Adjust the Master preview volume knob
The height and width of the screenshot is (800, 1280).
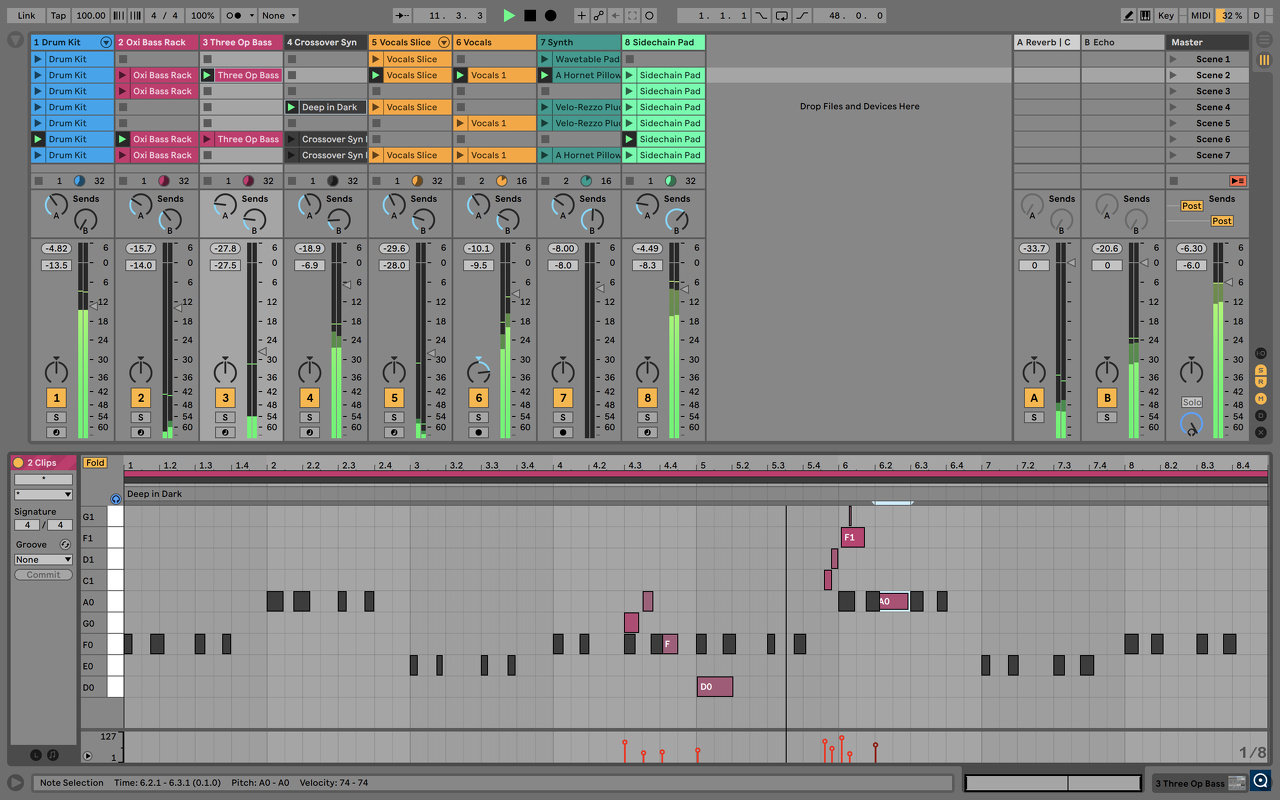(x=1191, y=426)
